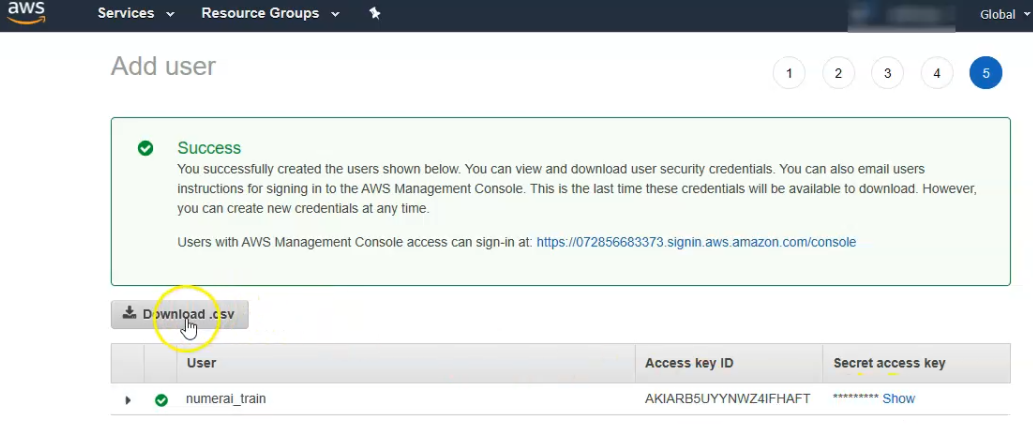Go to step 1 circle
Image resolution: width=1033 pixels, height=424 pixels.
(x=789, y=73)
